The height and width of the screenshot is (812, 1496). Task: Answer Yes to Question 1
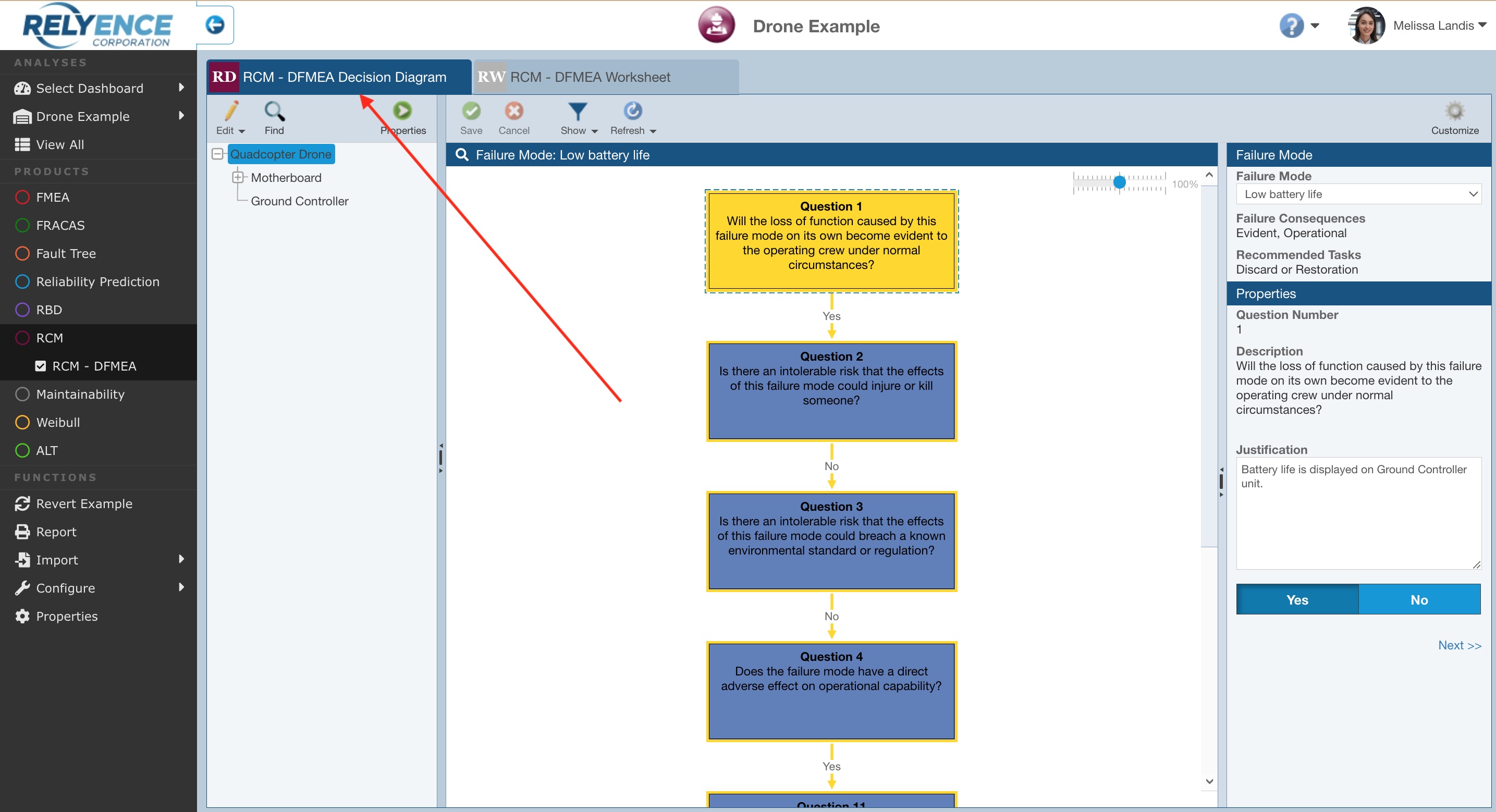click(x=1297, y=600)
